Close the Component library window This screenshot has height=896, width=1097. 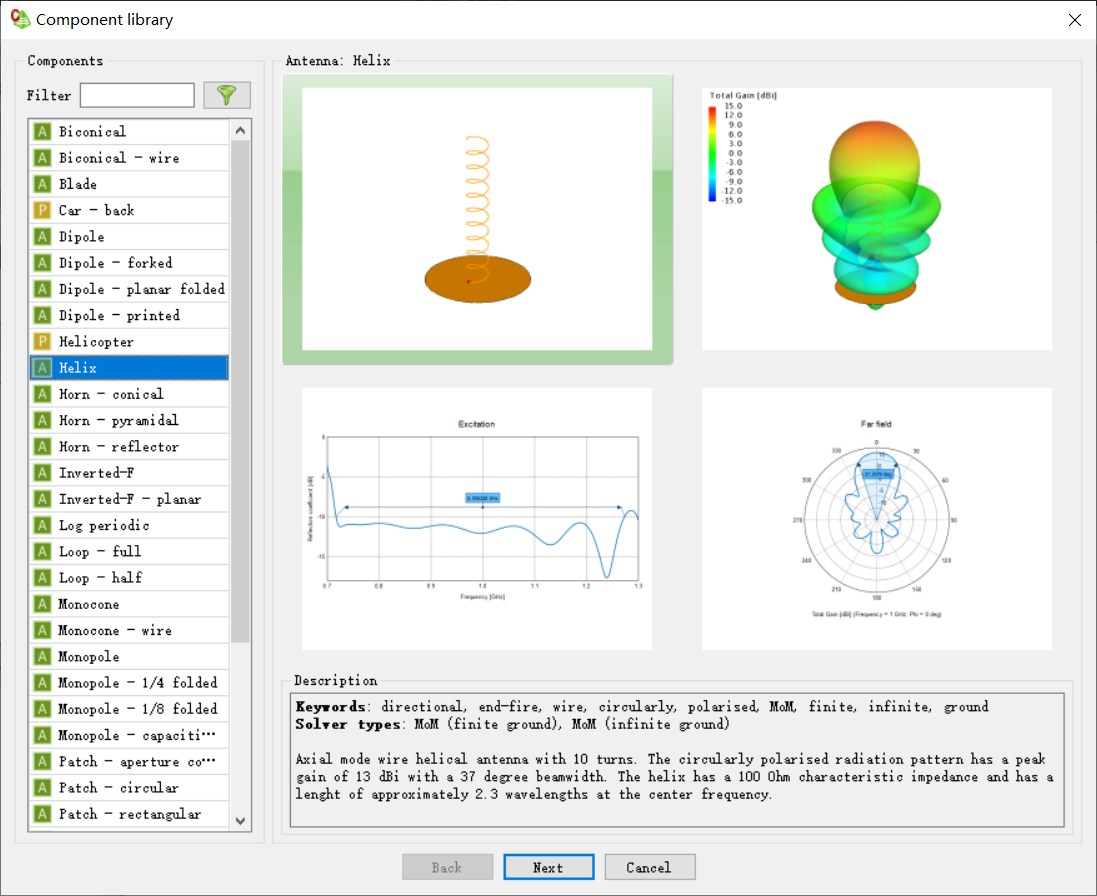click(x=1075, y=20)
